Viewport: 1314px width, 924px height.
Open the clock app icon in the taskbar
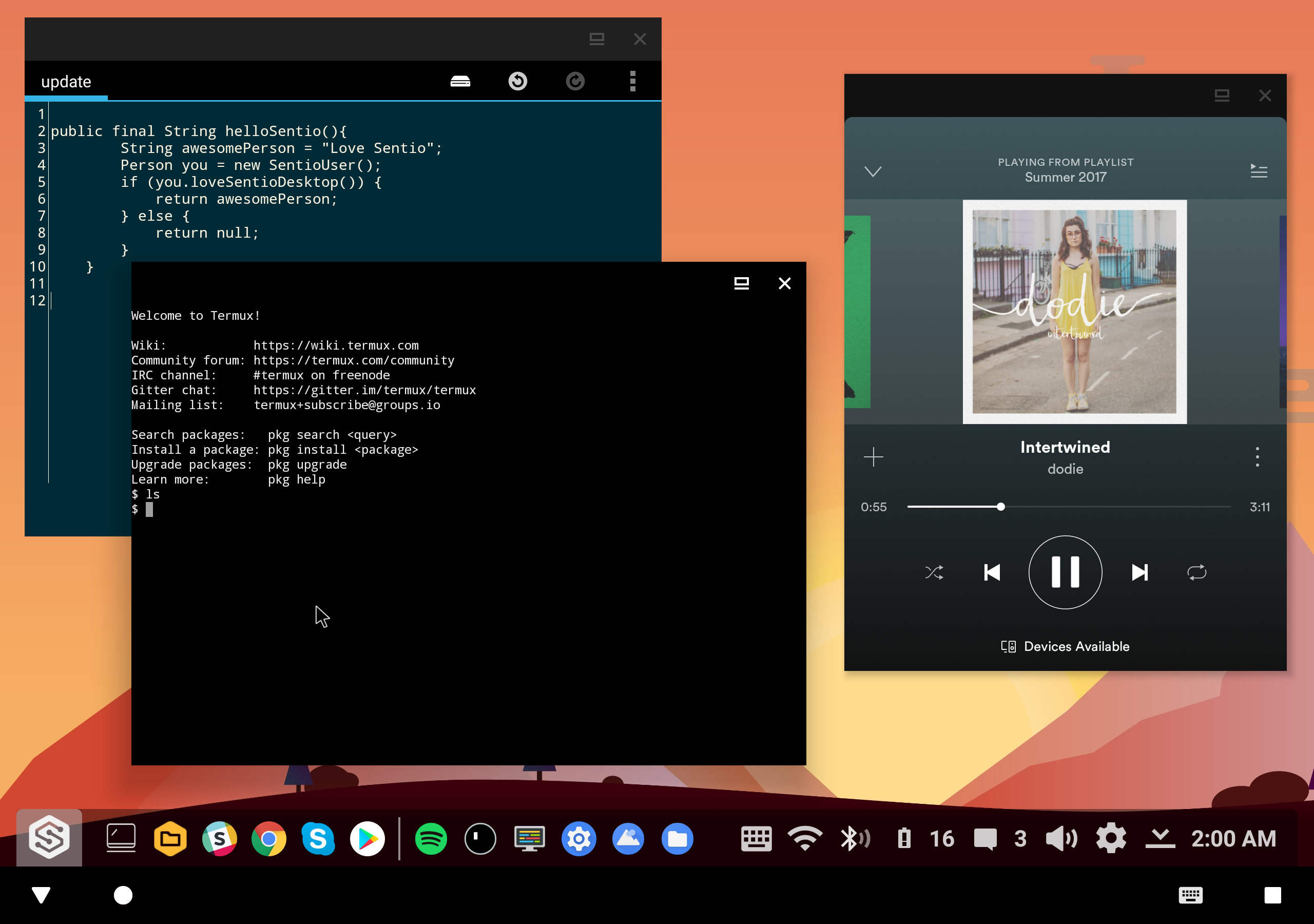(480, 839)
